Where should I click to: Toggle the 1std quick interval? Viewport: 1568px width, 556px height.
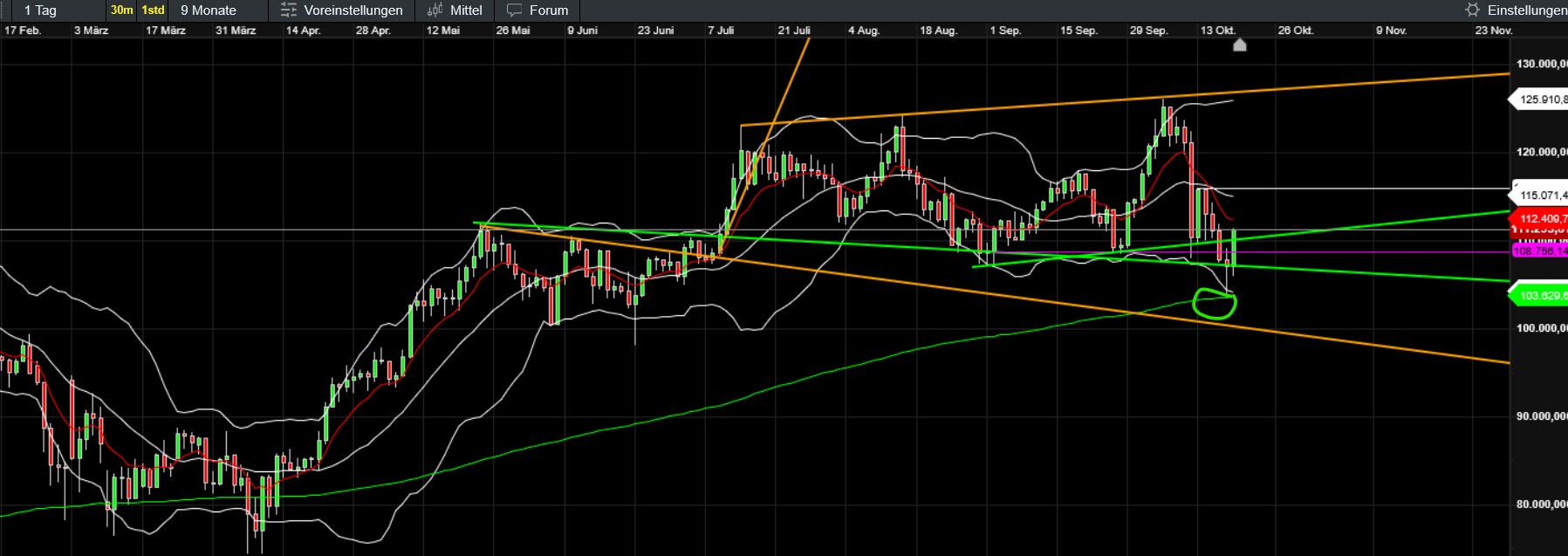(153, 10)
